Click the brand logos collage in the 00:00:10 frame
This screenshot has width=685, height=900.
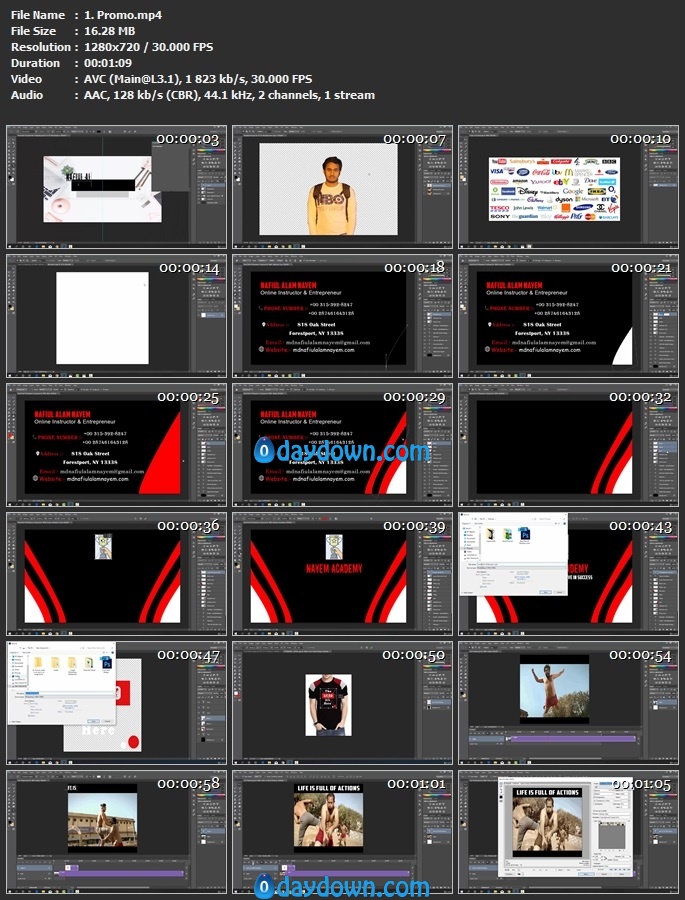coord(553,188)
